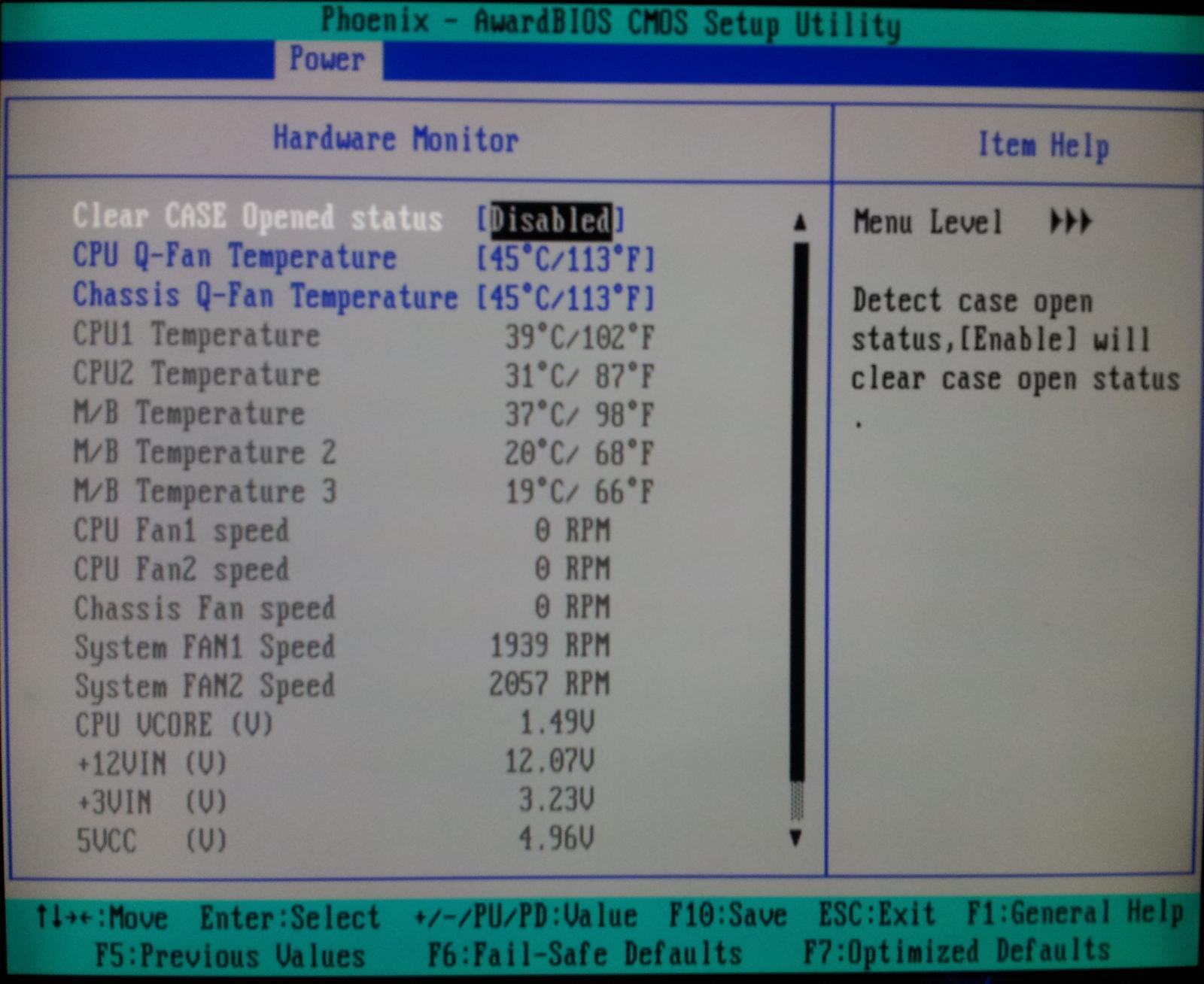Select the Clear CASE Opened status label
The width and height of the screenshot is (1204, 984).
257,217
